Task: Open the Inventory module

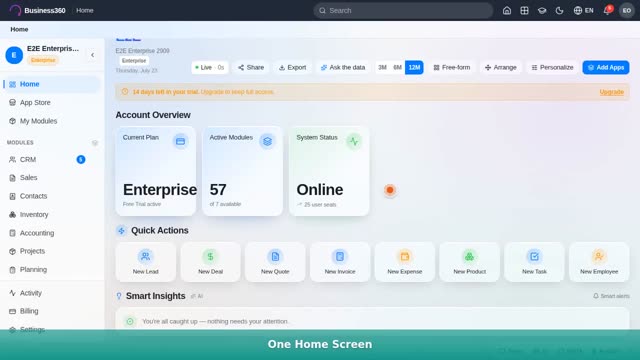Action: coord(51,214)
